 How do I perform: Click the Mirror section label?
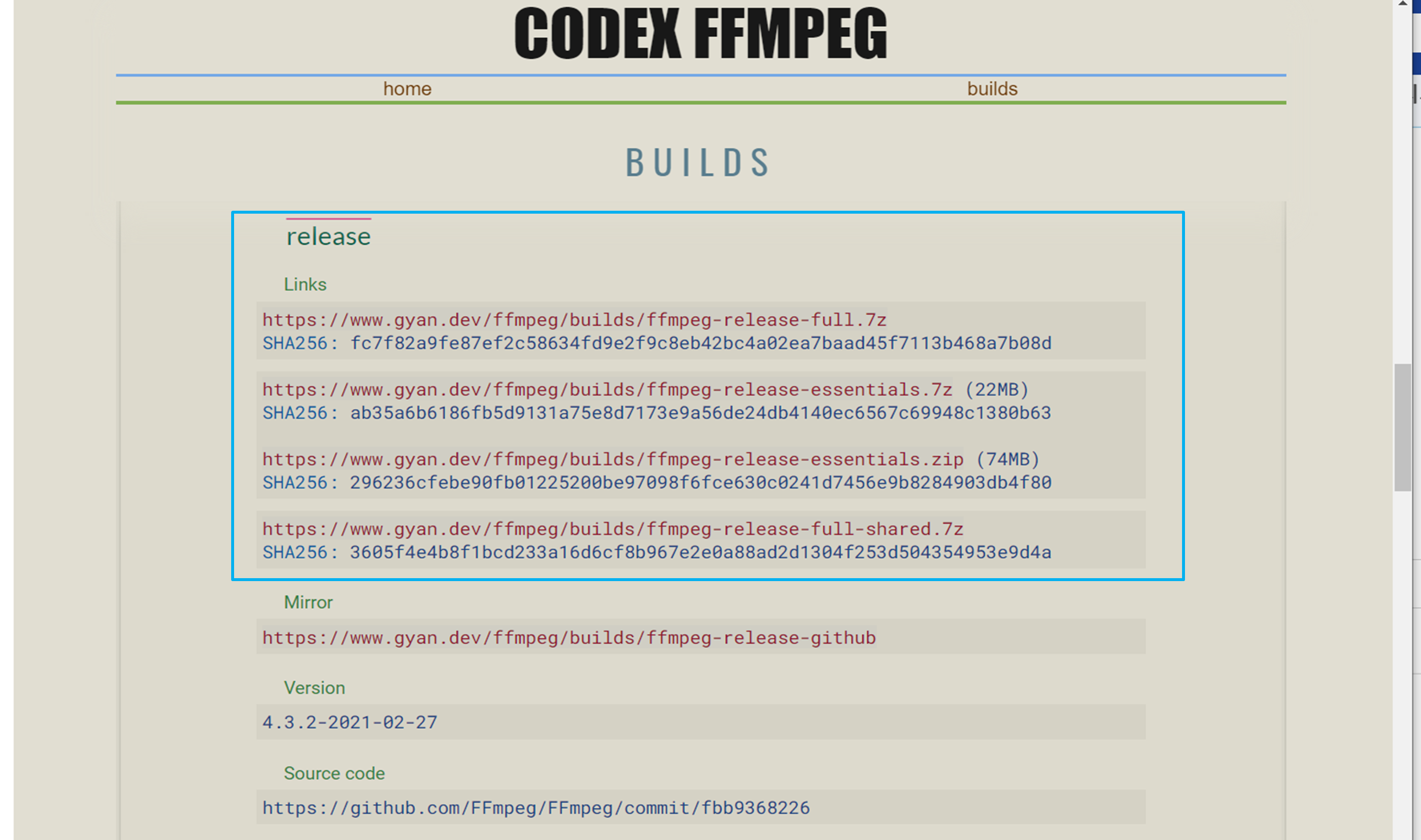coord(308,603)
